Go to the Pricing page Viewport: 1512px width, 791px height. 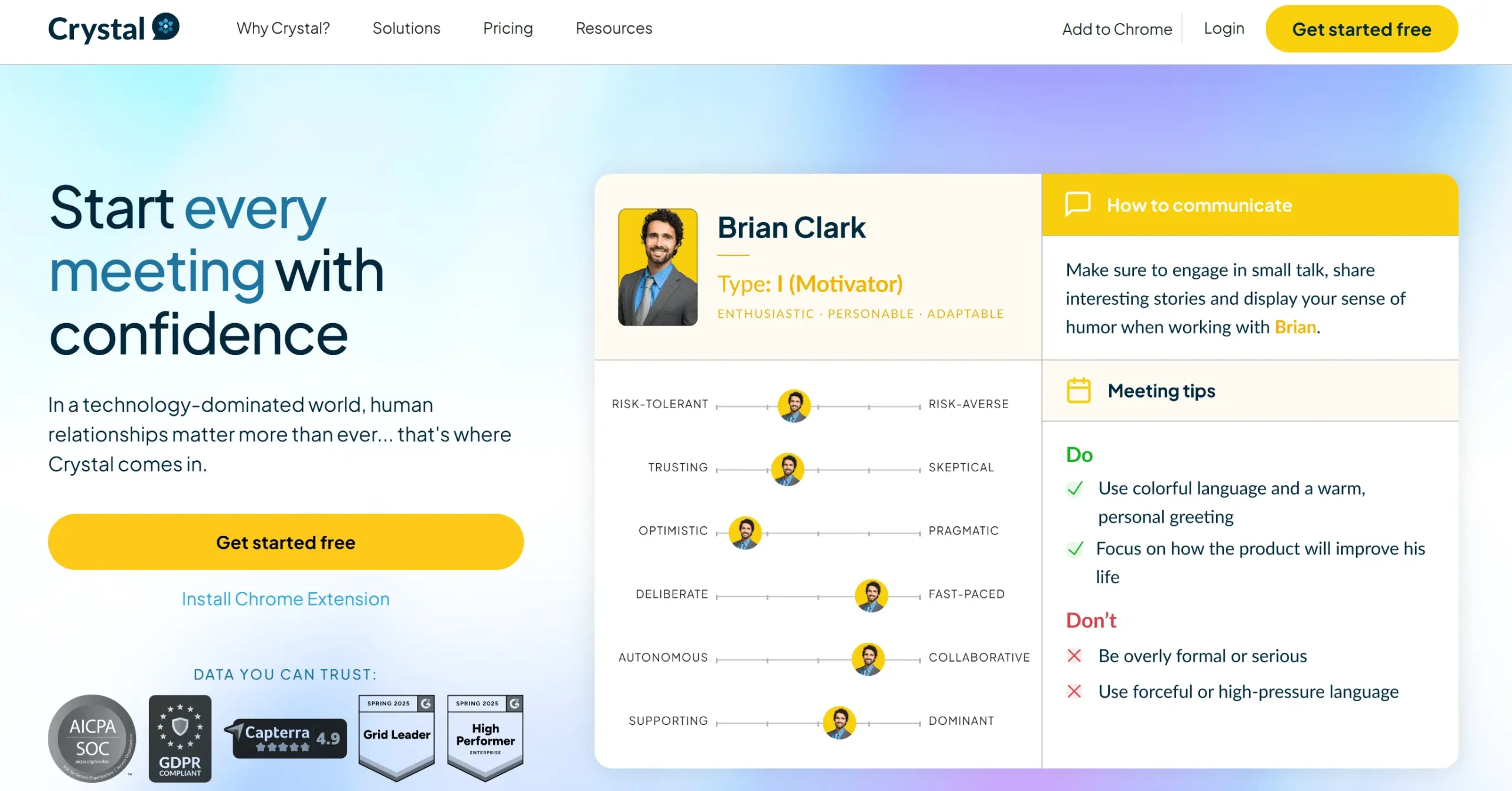pyautogui.click(x=508, y=28)
